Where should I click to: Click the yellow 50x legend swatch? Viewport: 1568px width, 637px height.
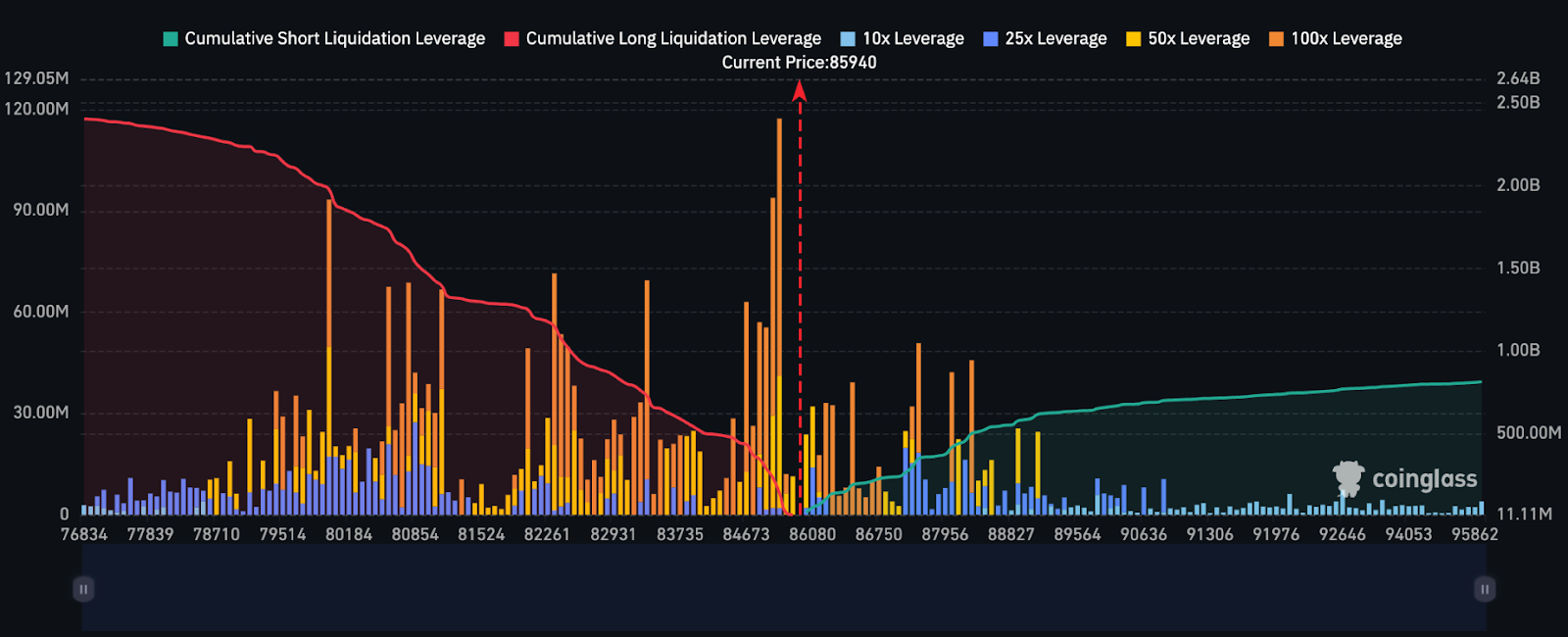coord(1134,39)
